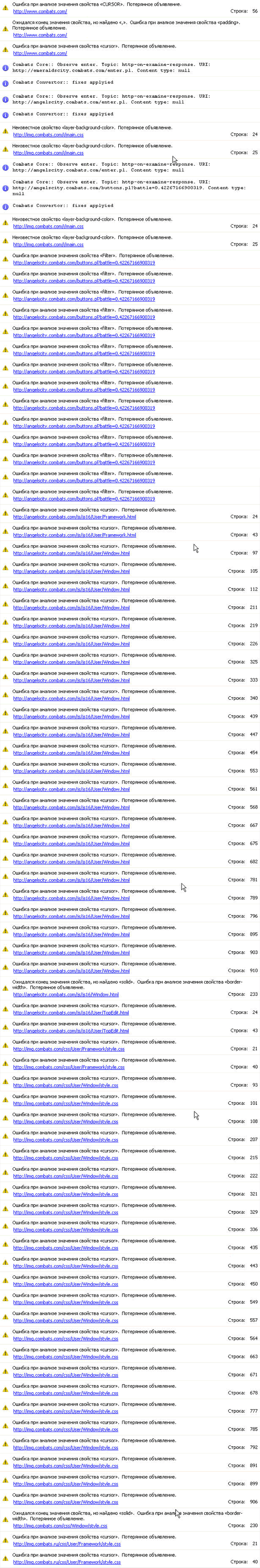Open www.combats.com link in the Строка 56 row

40,11
